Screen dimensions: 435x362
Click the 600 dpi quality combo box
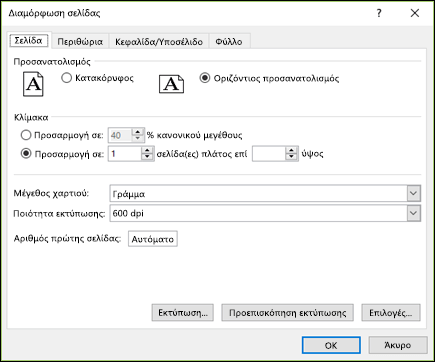pos(265,213)
